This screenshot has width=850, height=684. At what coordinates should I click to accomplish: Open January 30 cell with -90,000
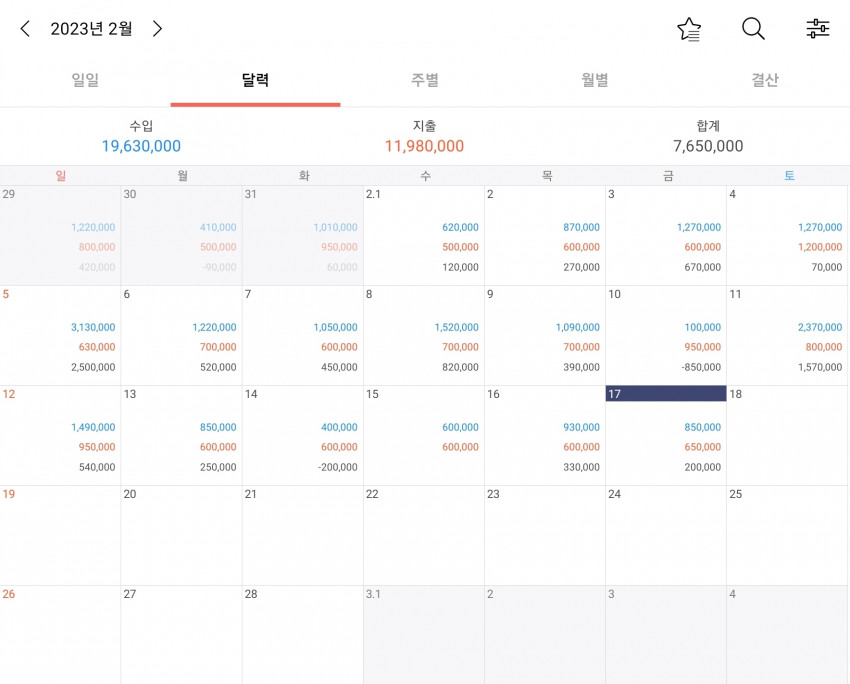tap(182, 236)
